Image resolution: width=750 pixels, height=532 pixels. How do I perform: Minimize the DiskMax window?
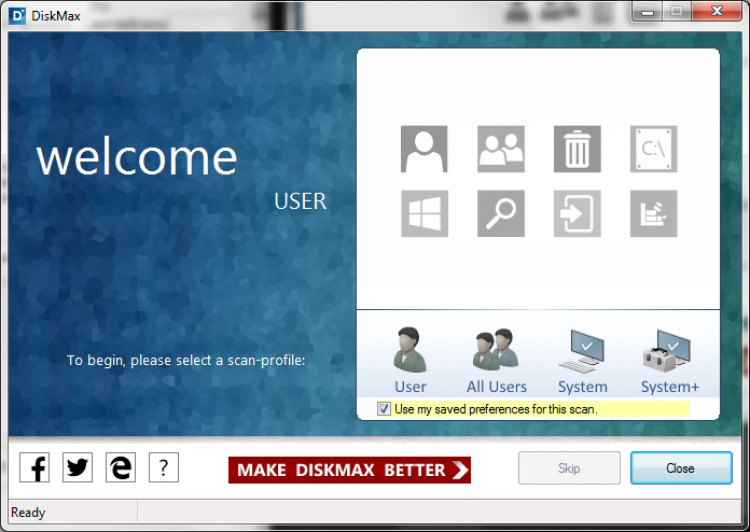(647, 11)
